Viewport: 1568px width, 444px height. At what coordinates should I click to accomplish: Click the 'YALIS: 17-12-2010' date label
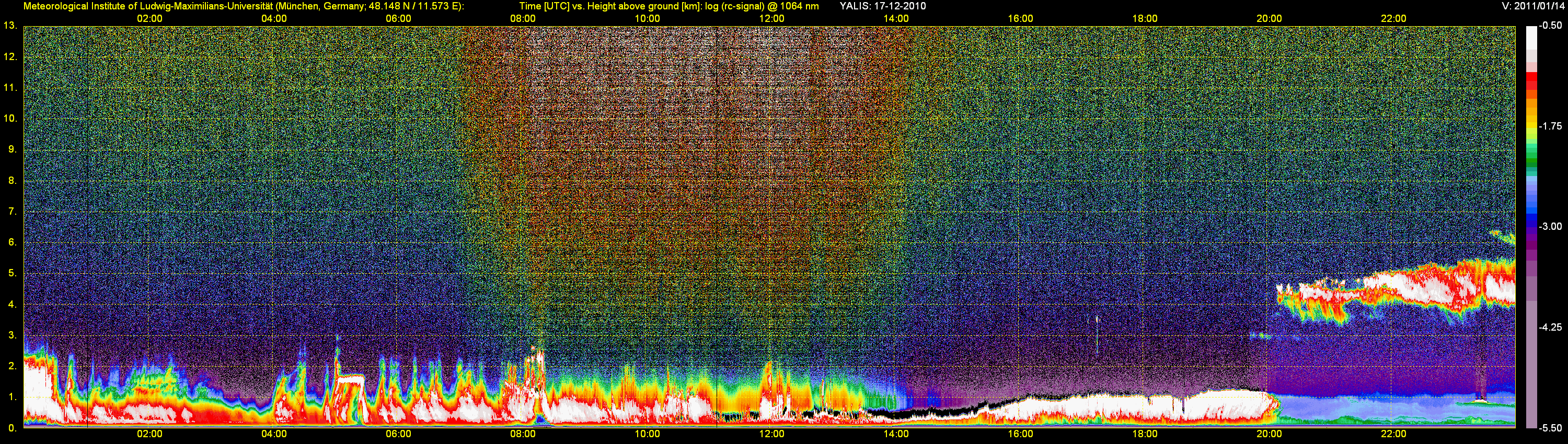point(883,6)
